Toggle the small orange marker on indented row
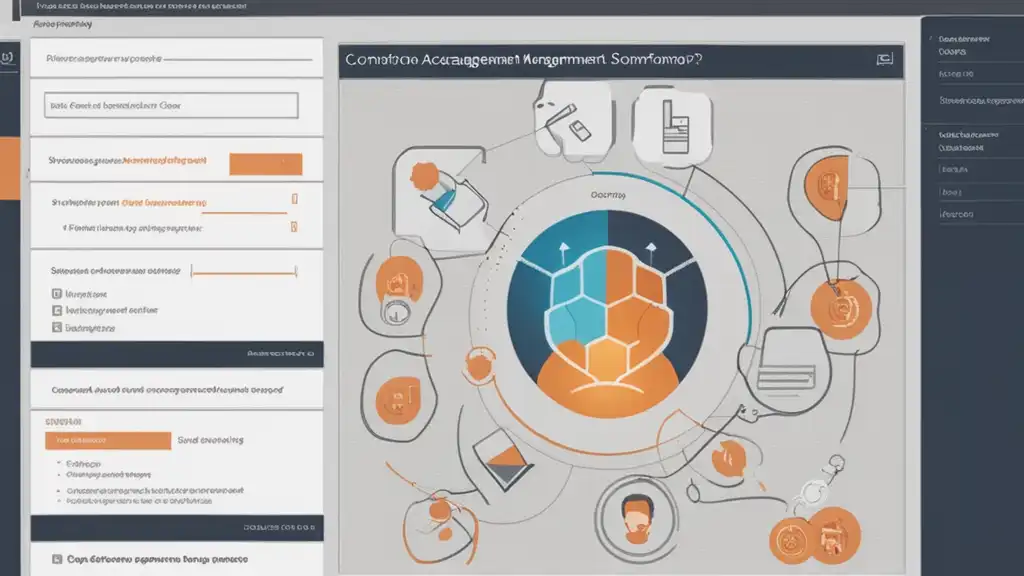The height and width of the screenshot is (576, 1024). click(294, 227)
